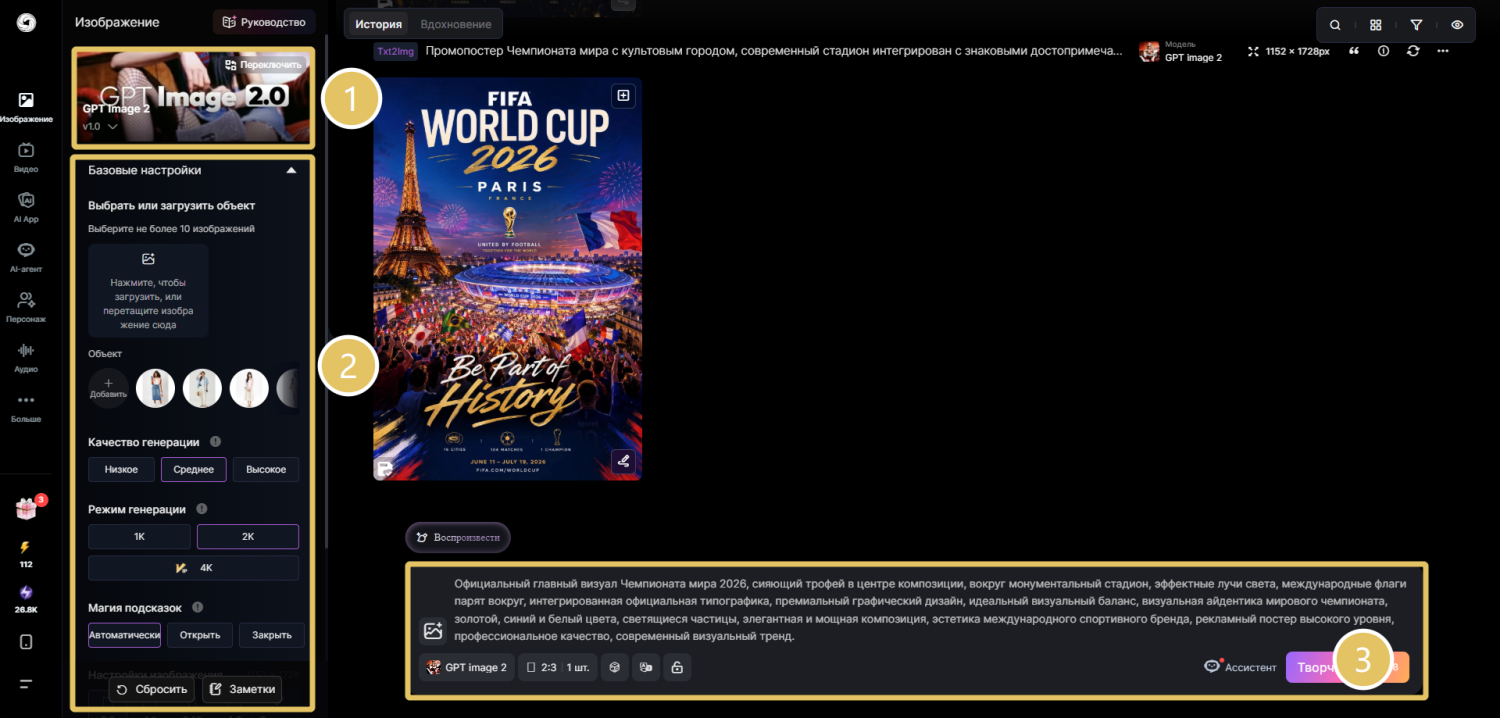Screen dimensions: 1500x718
Task: Select Высокое generation quality
Action: [266, 469]
